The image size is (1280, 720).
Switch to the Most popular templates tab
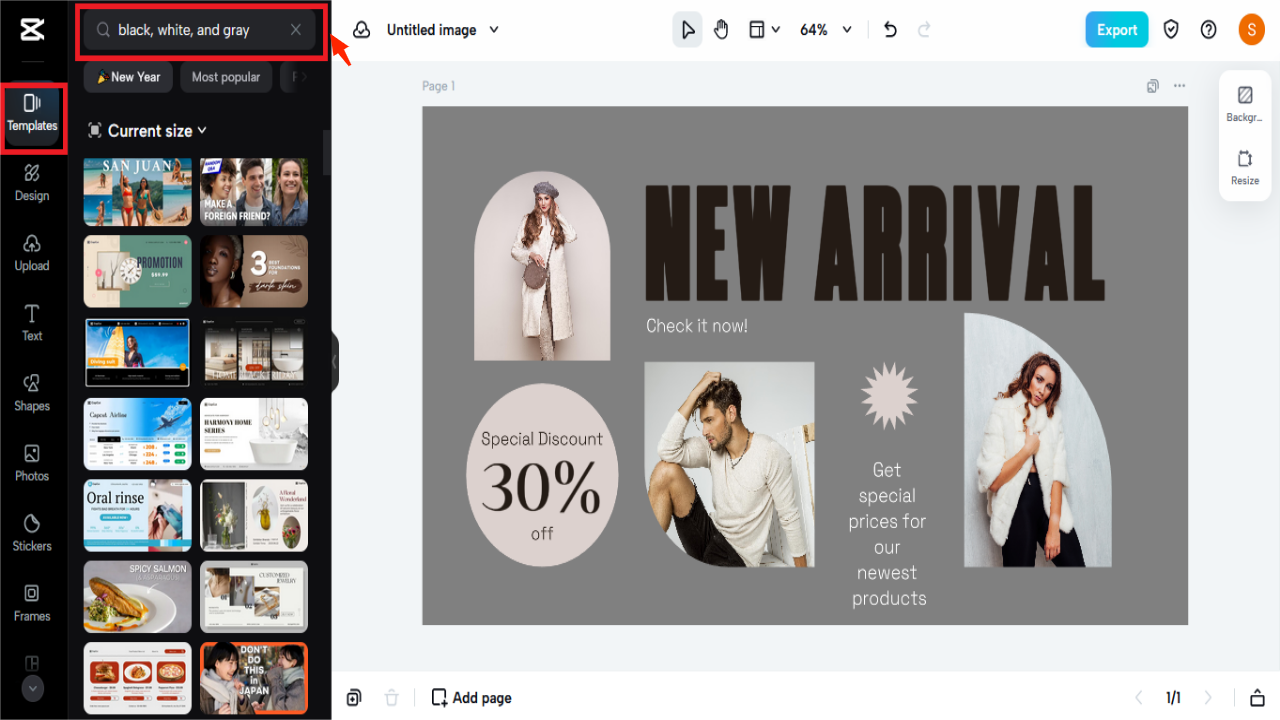pos(226,76)
